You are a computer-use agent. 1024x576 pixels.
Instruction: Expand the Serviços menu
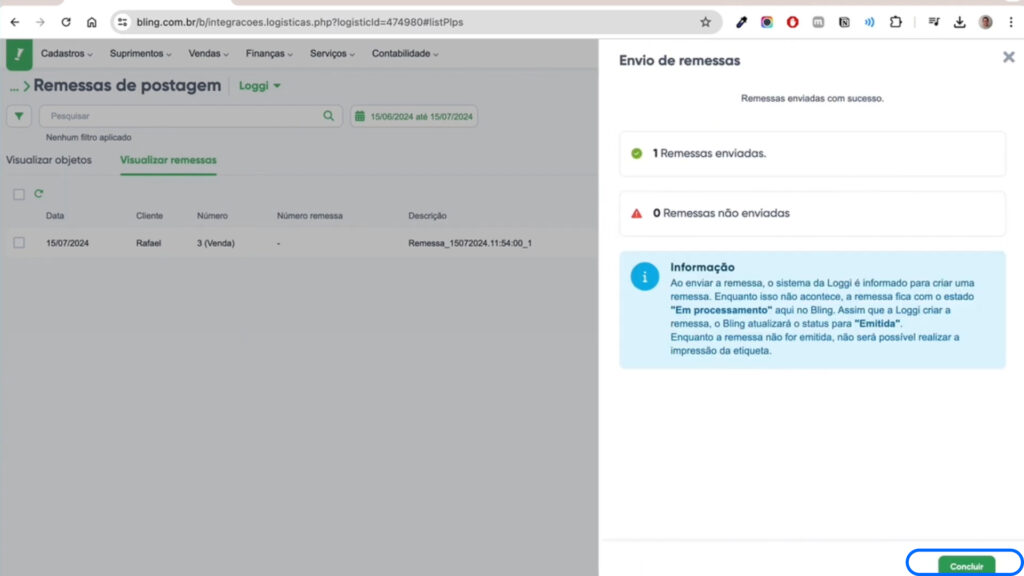(332, 54)
